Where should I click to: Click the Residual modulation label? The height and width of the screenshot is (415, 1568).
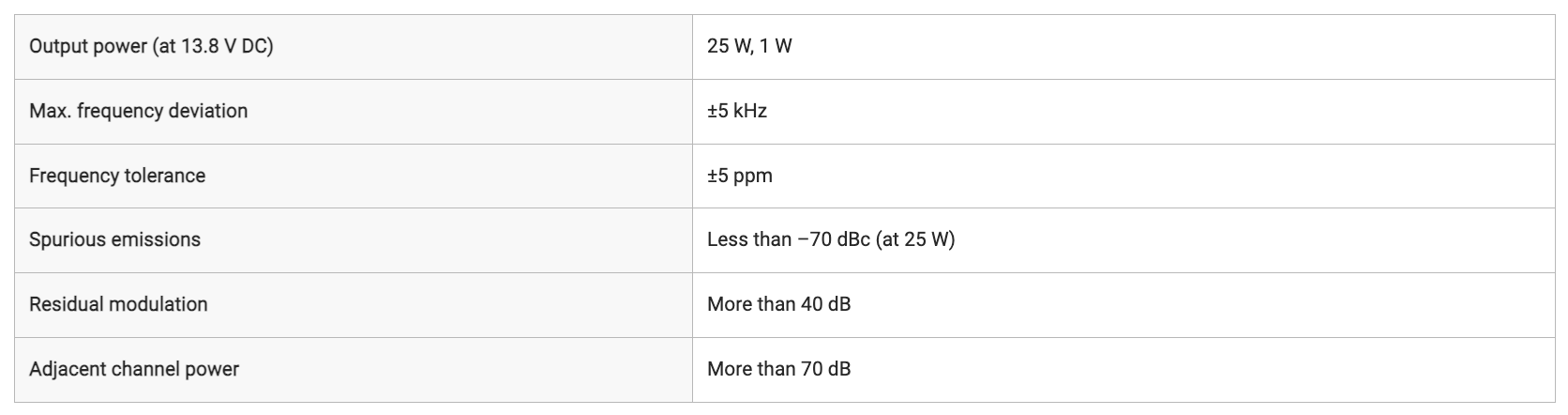[x=118, y=304]
